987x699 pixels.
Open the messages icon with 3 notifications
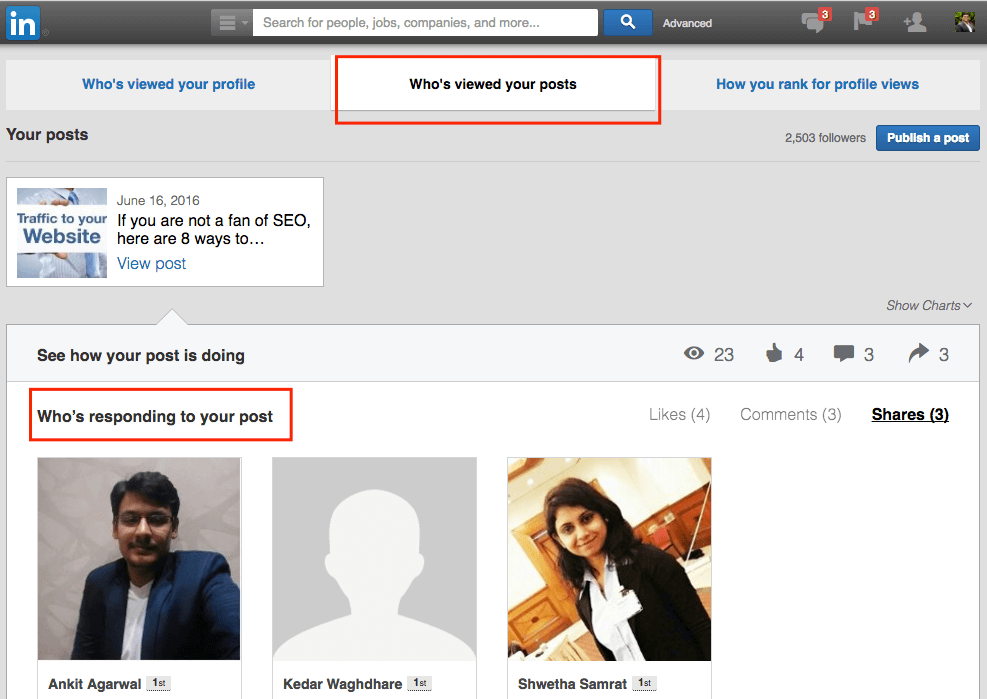pos(814,22)
